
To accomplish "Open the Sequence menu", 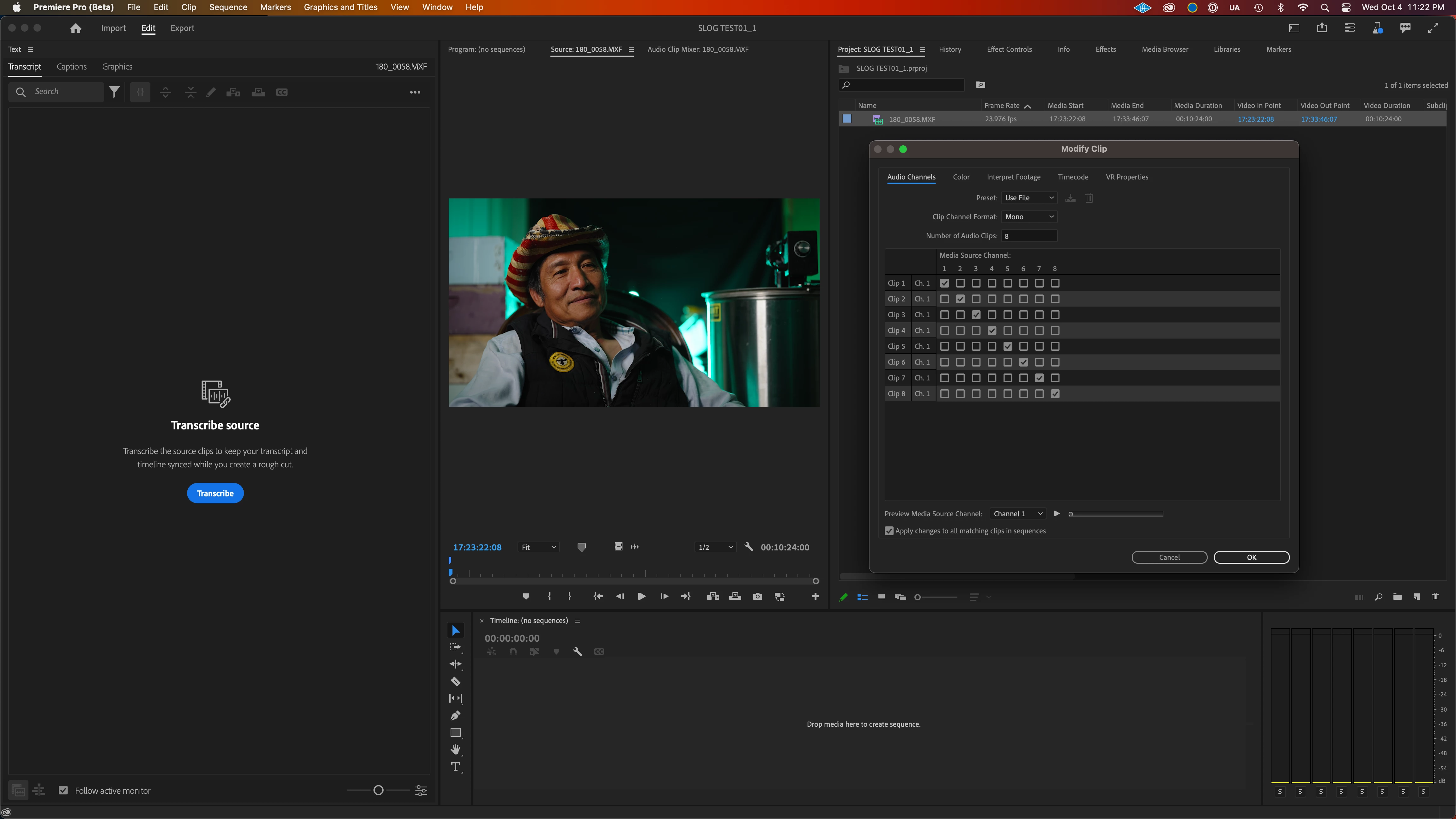I will (228, 7).
